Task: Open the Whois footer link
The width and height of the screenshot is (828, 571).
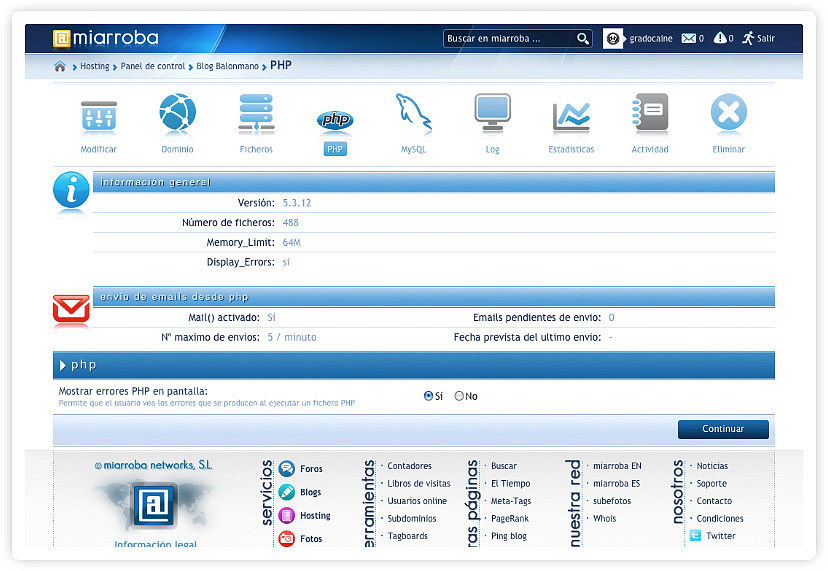Action: [x=604, y=519]
